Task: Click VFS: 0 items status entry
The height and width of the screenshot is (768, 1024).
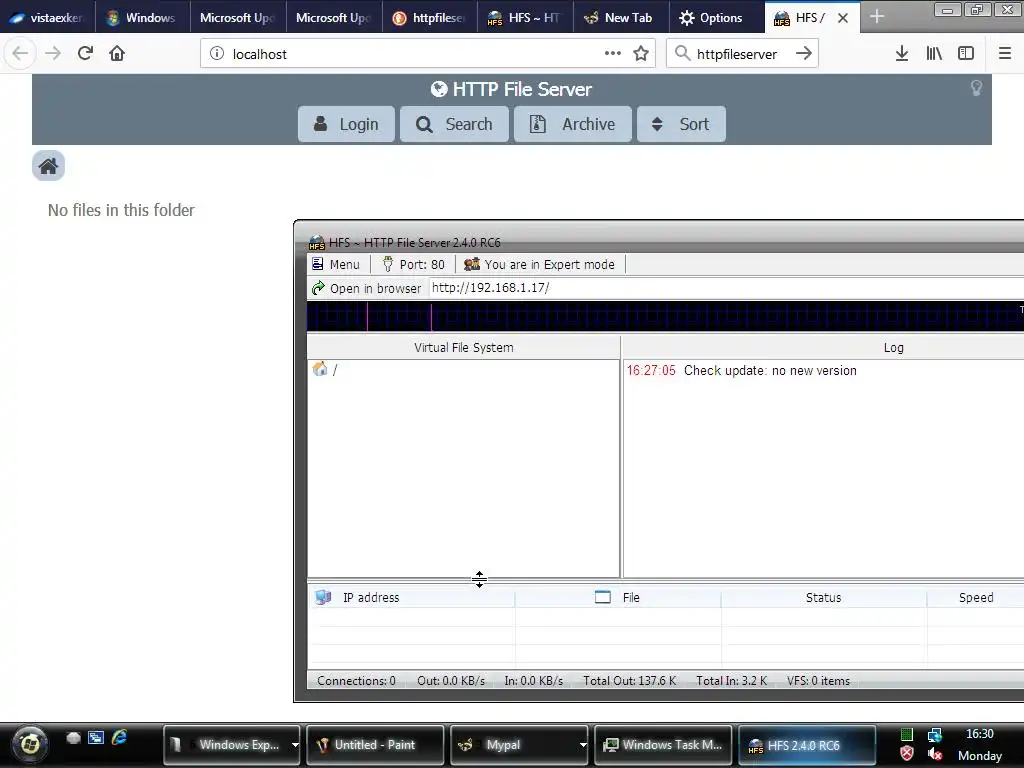Action: coord(818,680)
